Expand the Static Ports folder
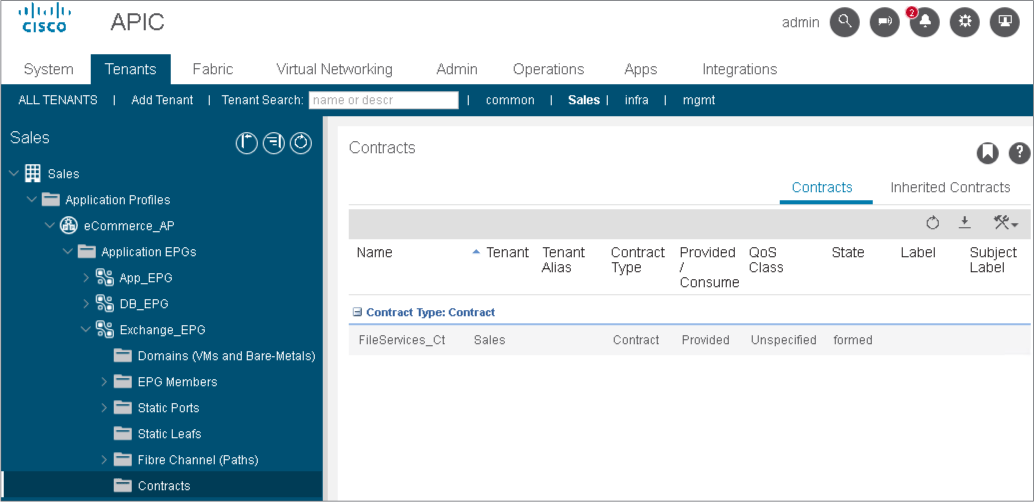Screen dimensions: 1034x502 tap(104, 408)
